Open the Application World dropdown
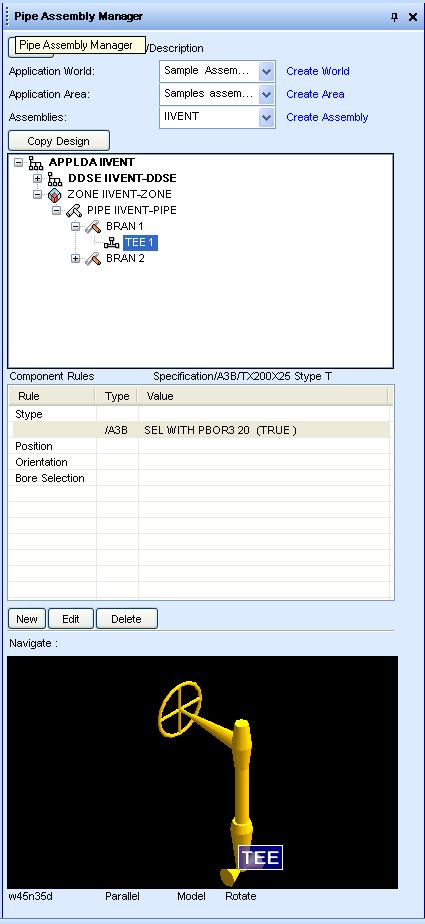This screenshot has height=924, width=425. (x=266, y=71)
